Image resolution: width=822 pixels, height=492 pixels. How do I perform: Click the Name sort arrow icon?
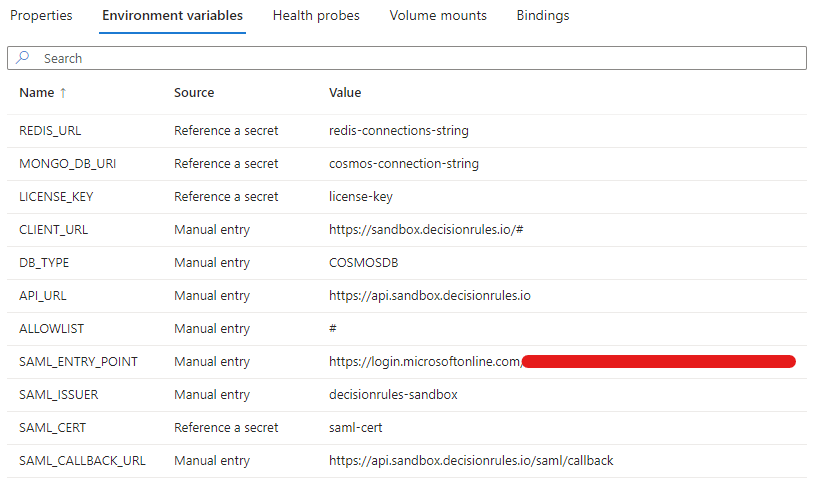(65, 93)
